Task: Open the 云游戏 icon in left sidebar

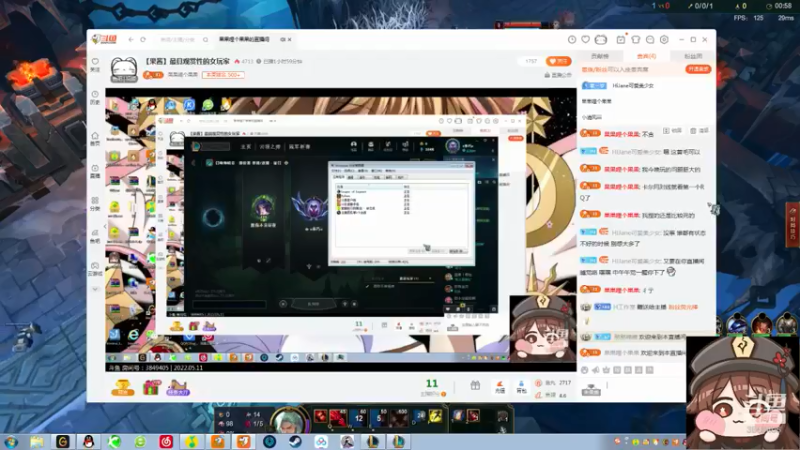Action: pos(95,269)
